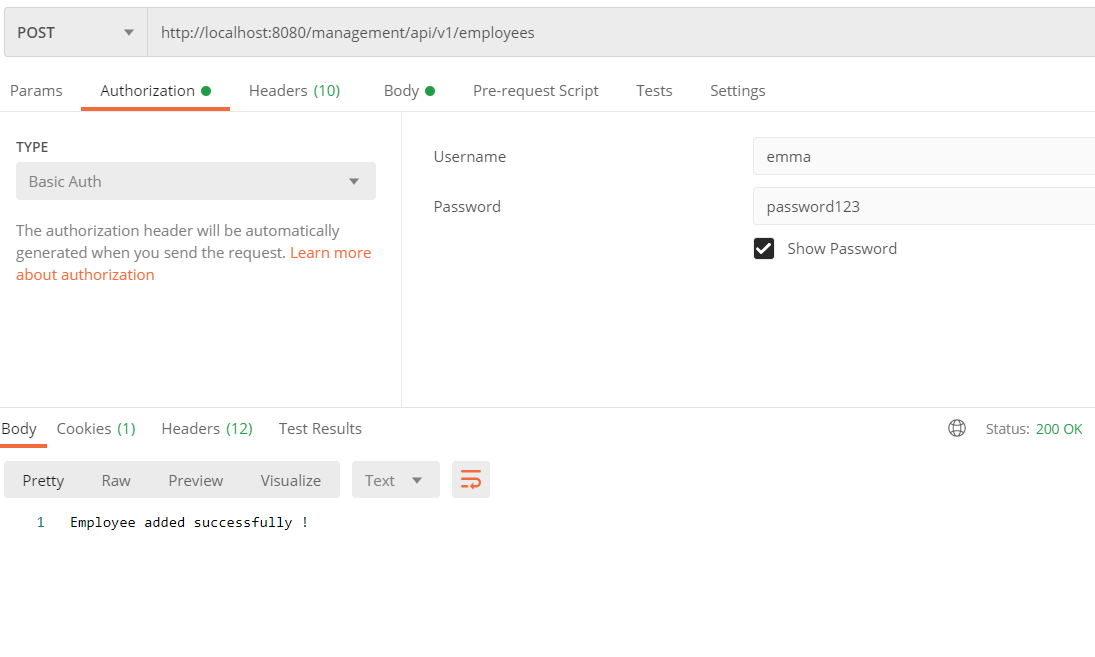The image size is (1095, 657).
Task: Switch to the Params tab
Action: 36,91
